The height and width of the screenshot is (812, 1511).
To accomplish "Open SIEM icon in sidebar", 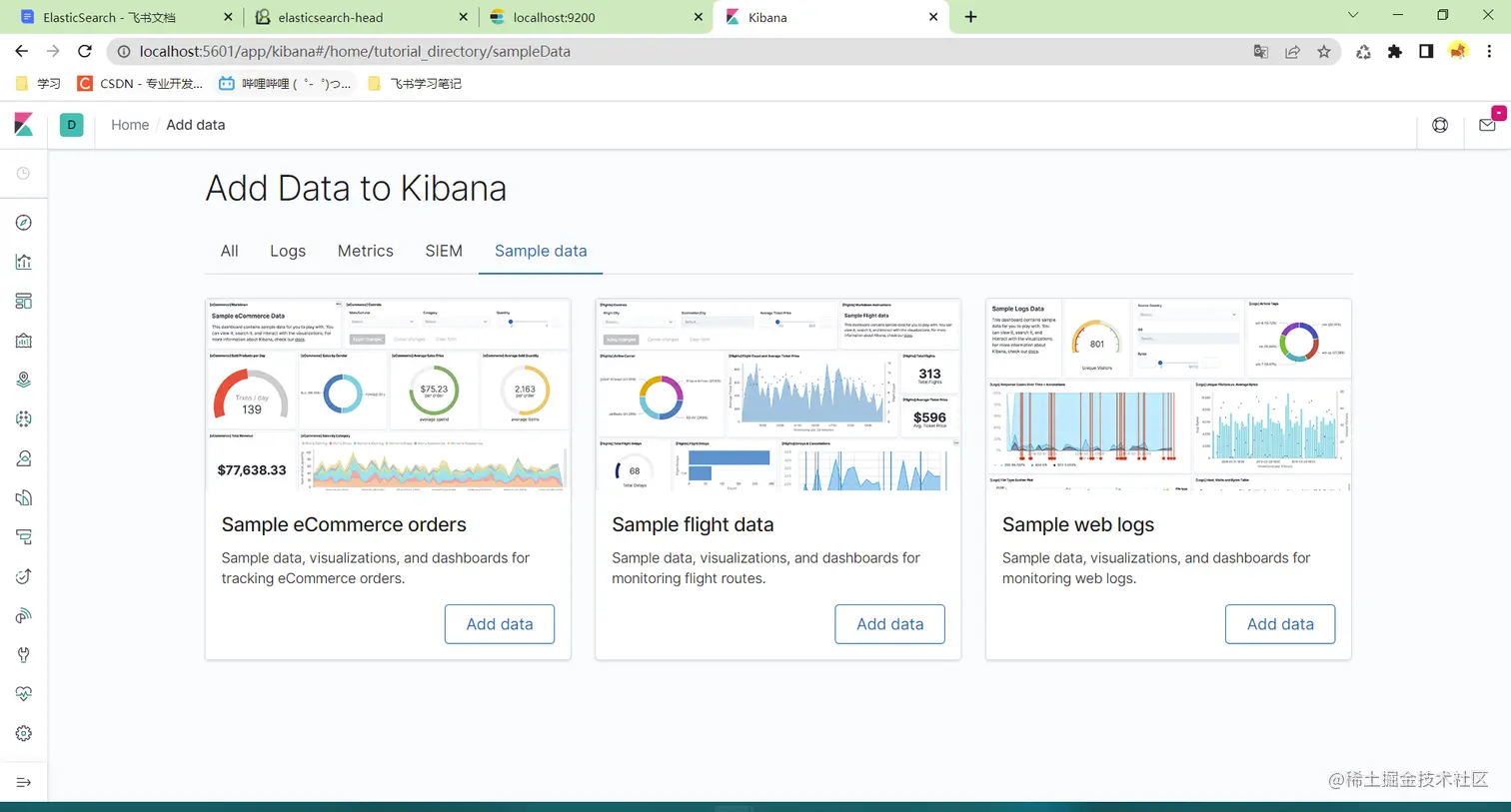I will coord(24,615).
